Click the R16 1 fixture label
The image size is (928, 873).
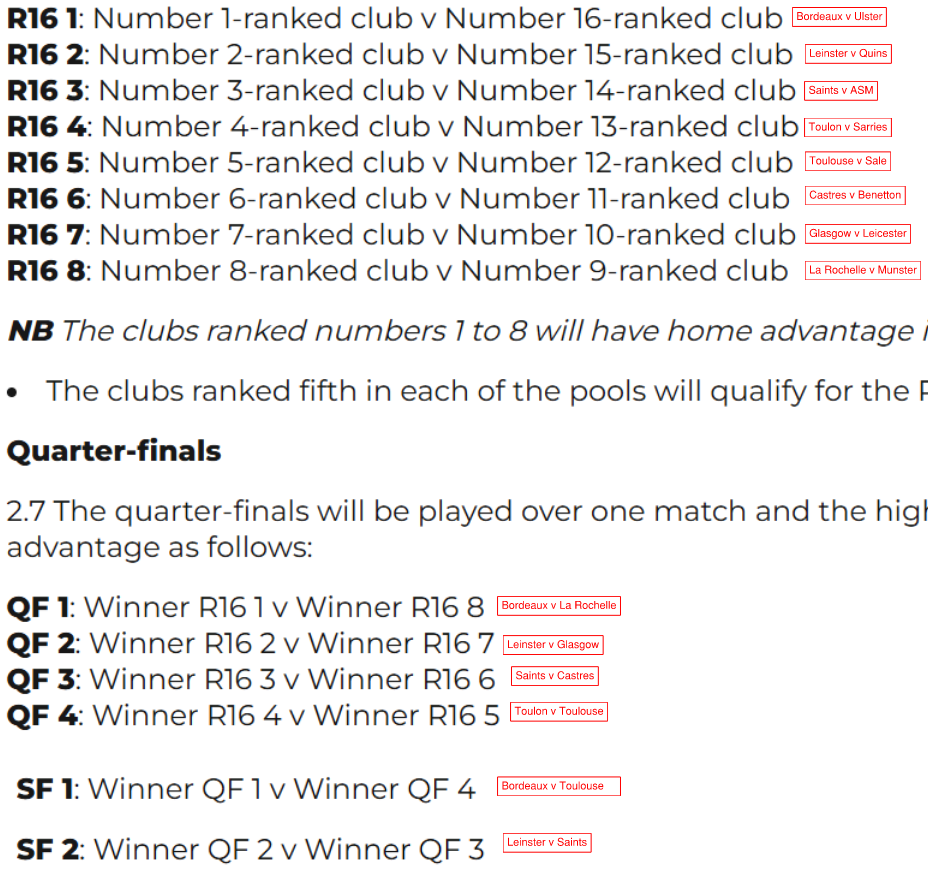point(43,18)
